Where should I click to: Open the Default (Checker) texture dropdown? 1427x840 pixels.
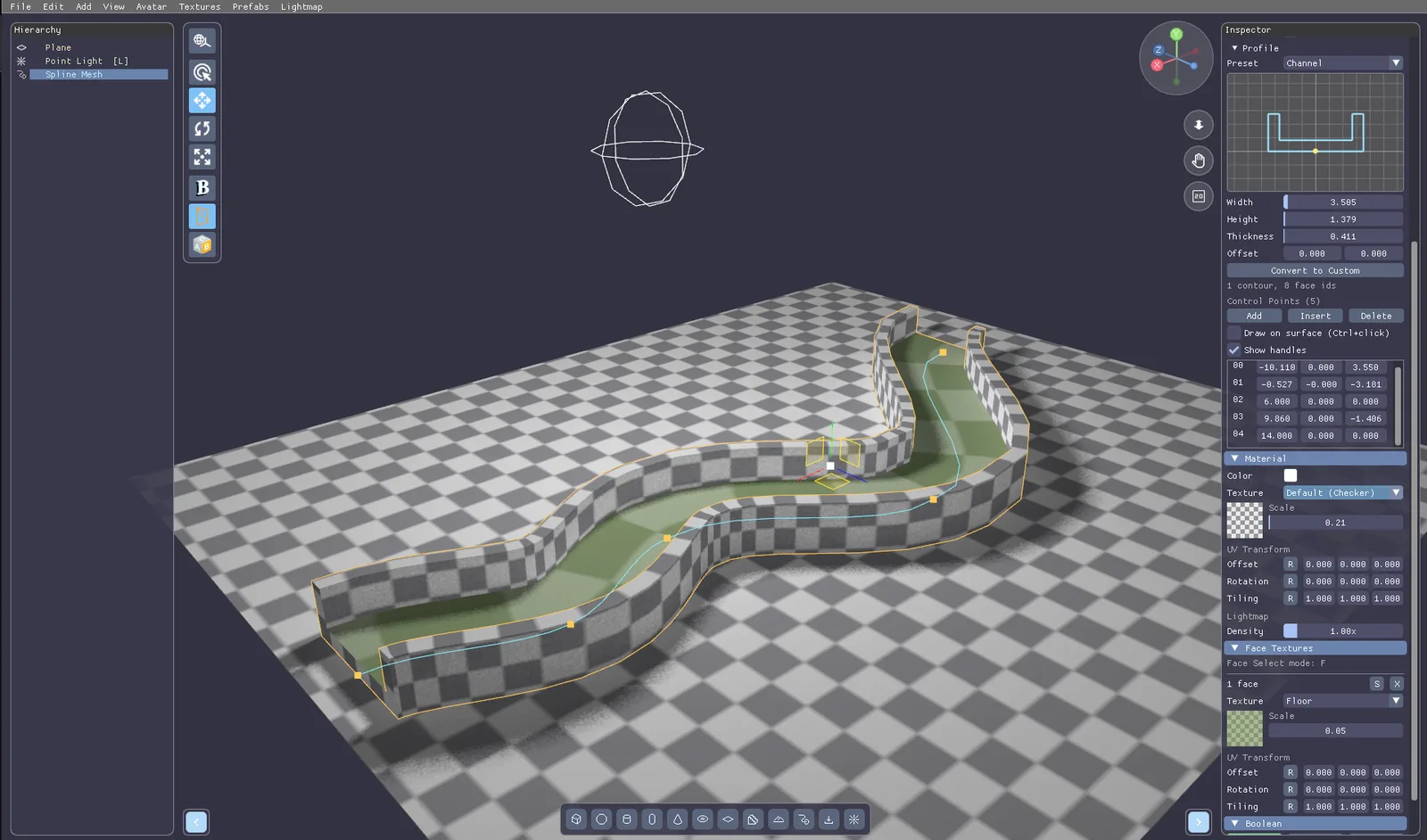(1343, 493)
